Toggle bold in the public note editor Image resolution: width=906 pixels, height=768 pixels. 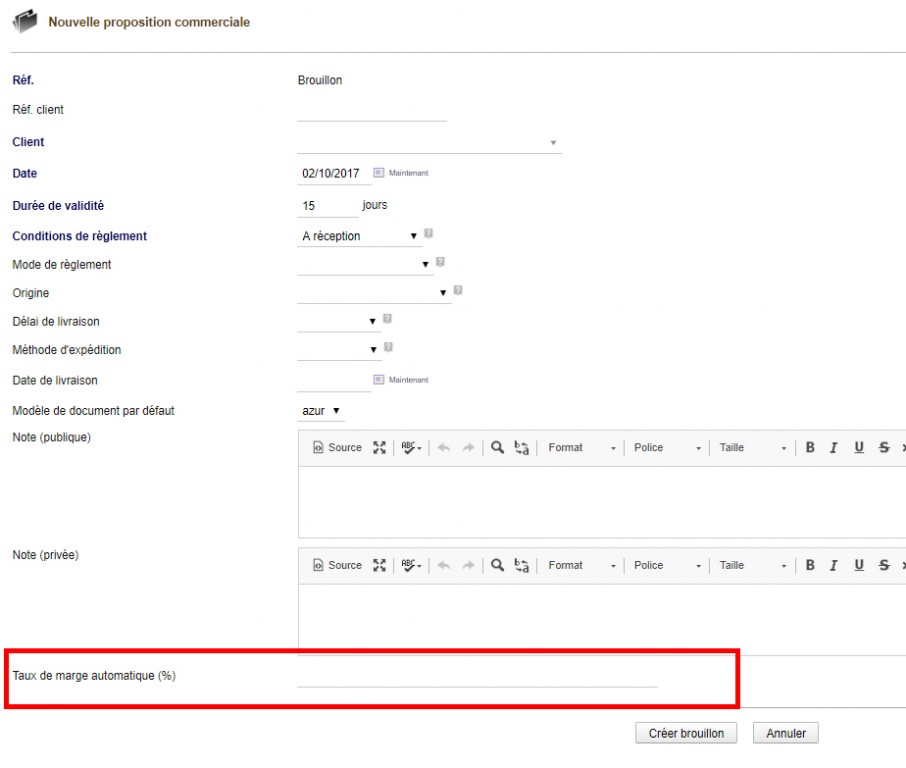click(810, 448)
